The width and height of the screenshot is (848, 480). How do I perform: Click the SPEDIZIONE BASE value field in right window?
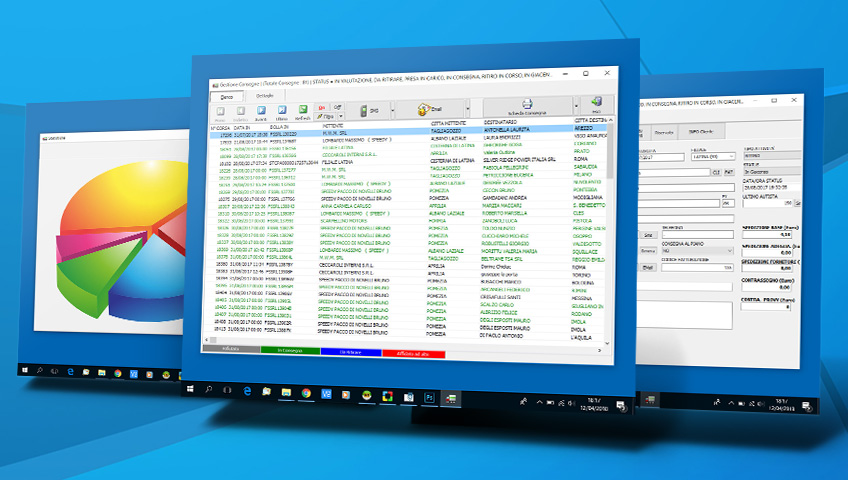tap(767, 235)
